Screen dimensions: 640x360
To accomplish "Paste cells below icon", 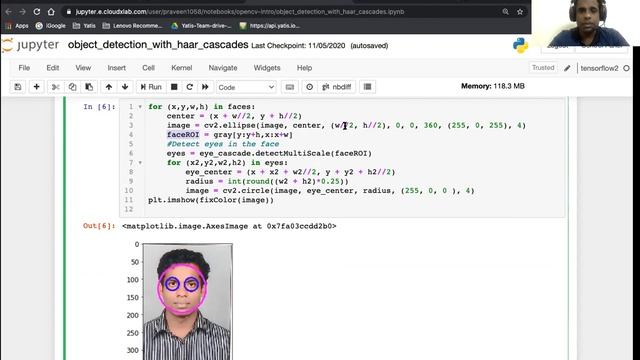I will point(89,87).
